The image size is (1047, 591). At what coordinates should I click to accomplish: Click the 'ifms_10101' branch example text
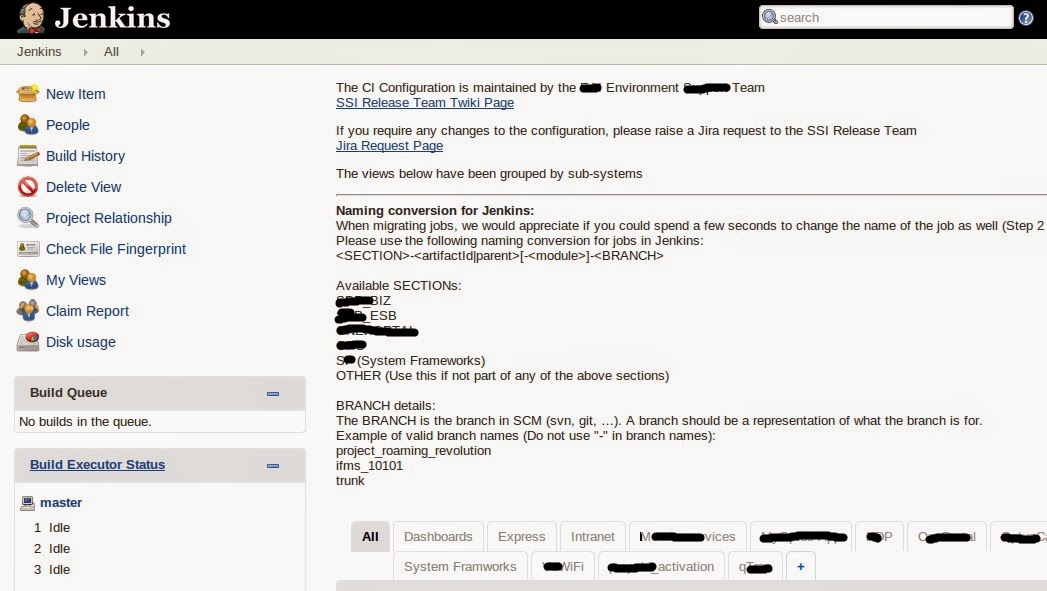(x=369, y=466)
